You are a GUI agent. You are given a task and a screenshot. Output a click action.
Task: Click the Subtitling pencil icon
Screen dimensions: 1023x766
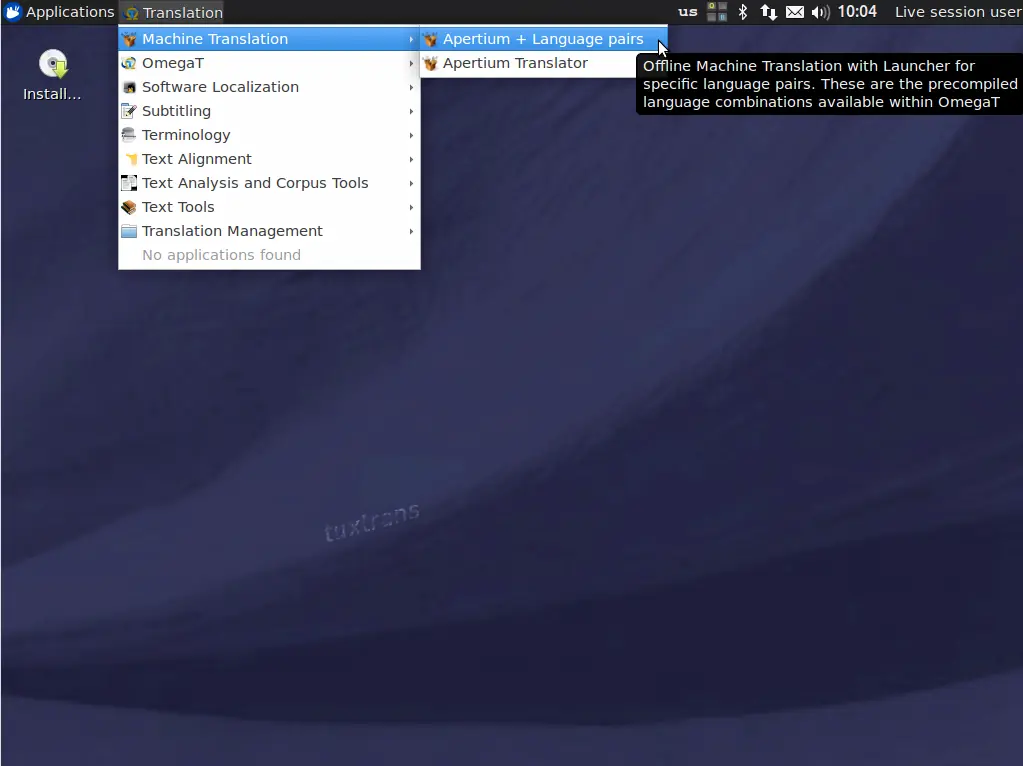coord(129,111)
